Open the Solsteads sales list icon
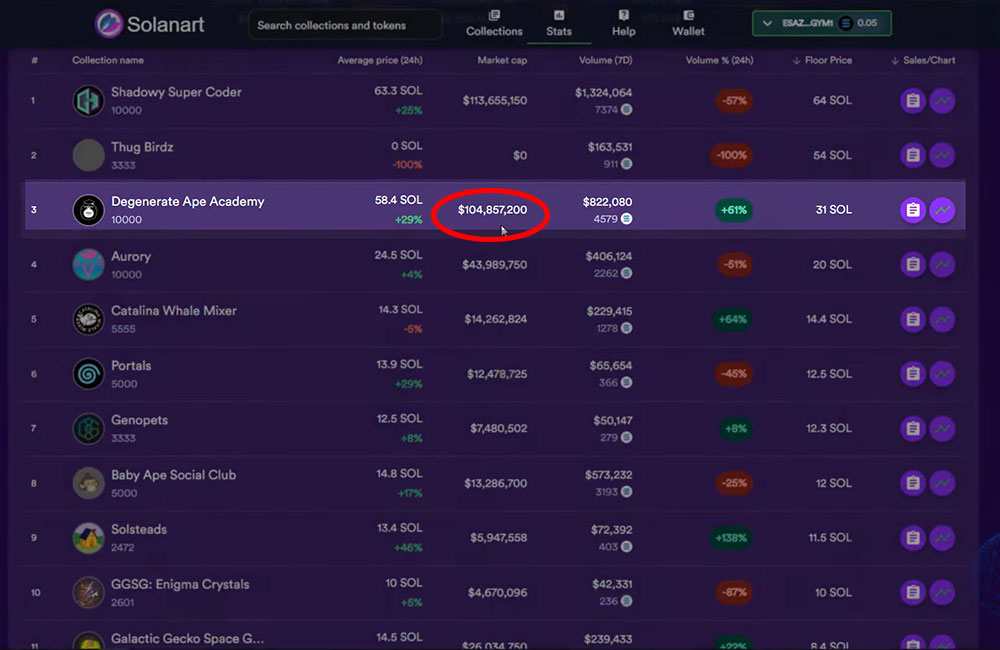The height and width of the screenshot is (650, 1000). (x=912, y=538)
